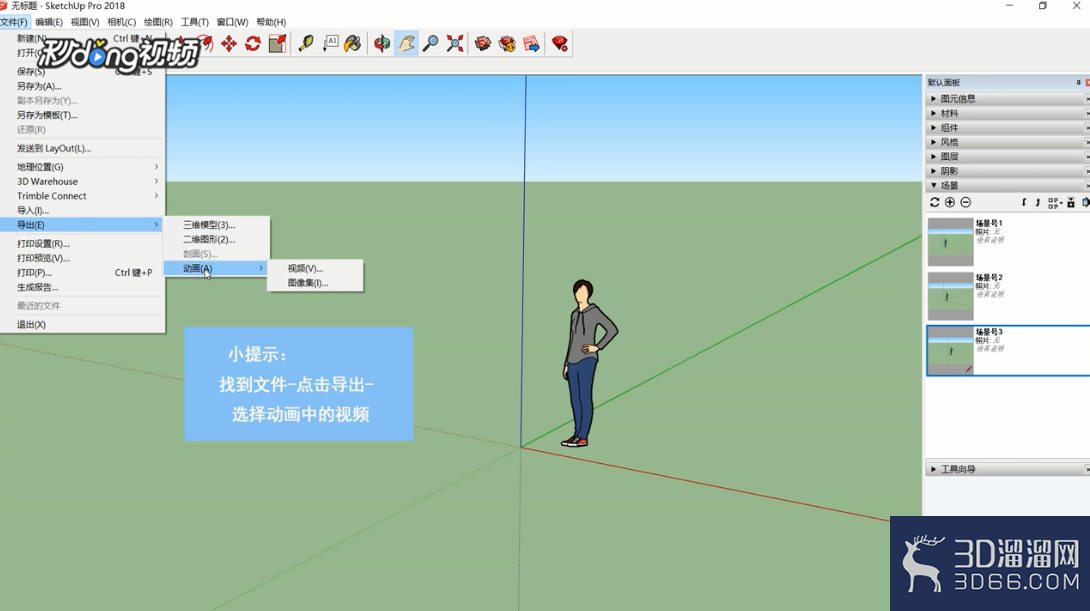Screen dimensions: 1090x611
Task: Click 打印(P)... menu entry
Action: coord(83,272)
